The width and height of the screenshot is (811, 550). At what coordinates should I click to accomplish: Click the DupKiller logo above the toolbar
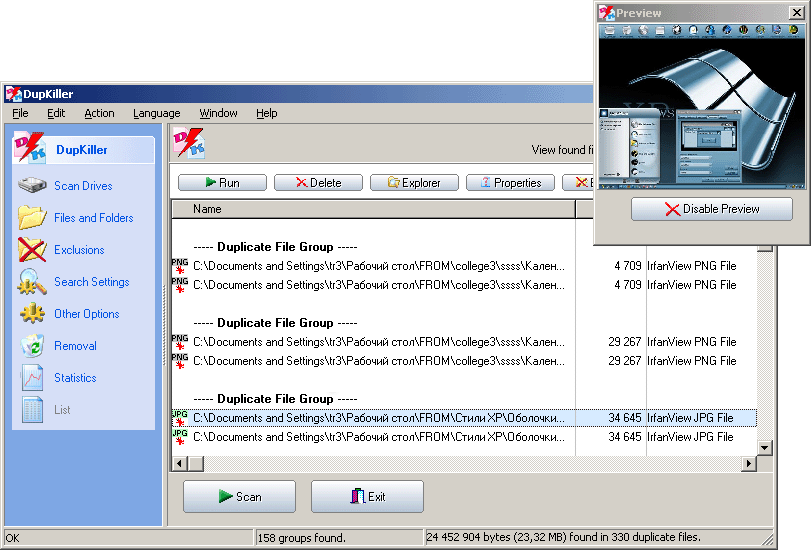(x=188, y=143)
